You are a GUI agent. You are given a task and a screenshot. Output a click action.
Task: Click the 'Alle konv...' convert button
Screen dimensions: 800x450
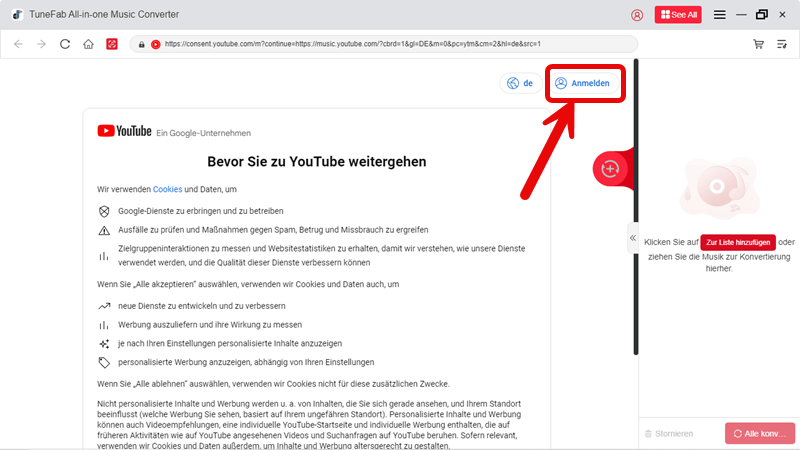760,434
